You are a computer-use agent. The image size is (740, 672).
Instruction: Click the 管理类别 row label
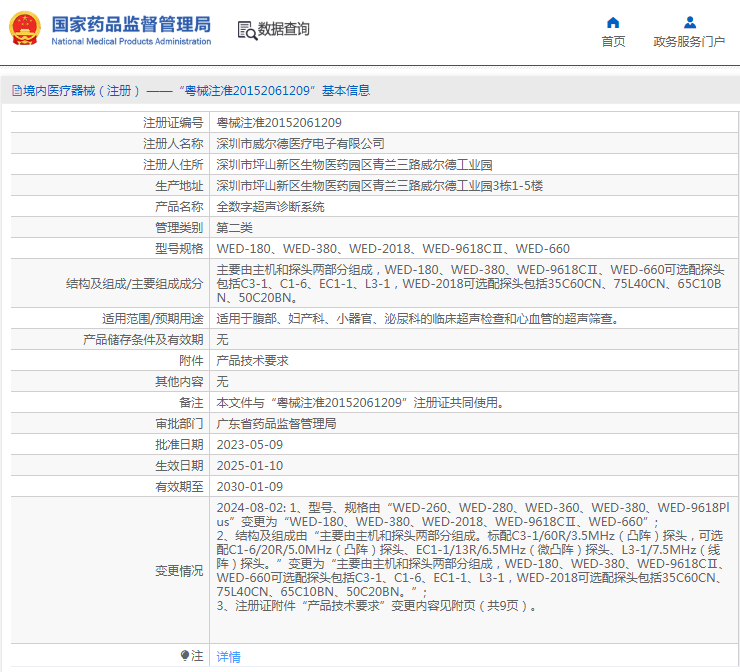179,227
